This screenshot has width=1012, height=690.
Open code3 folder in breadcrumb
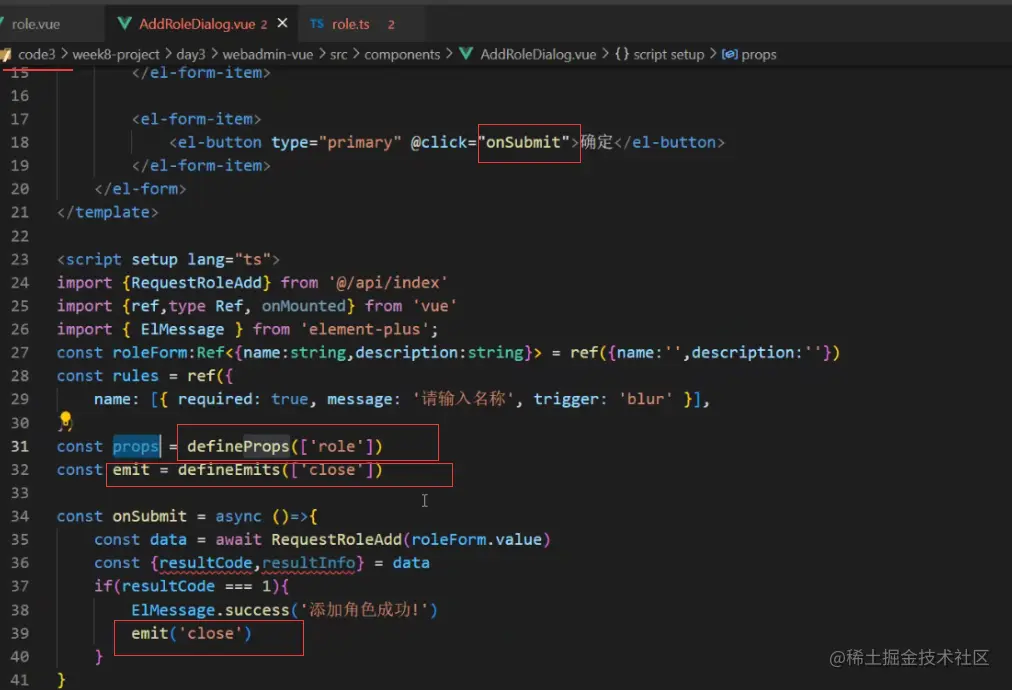point(36,54)
